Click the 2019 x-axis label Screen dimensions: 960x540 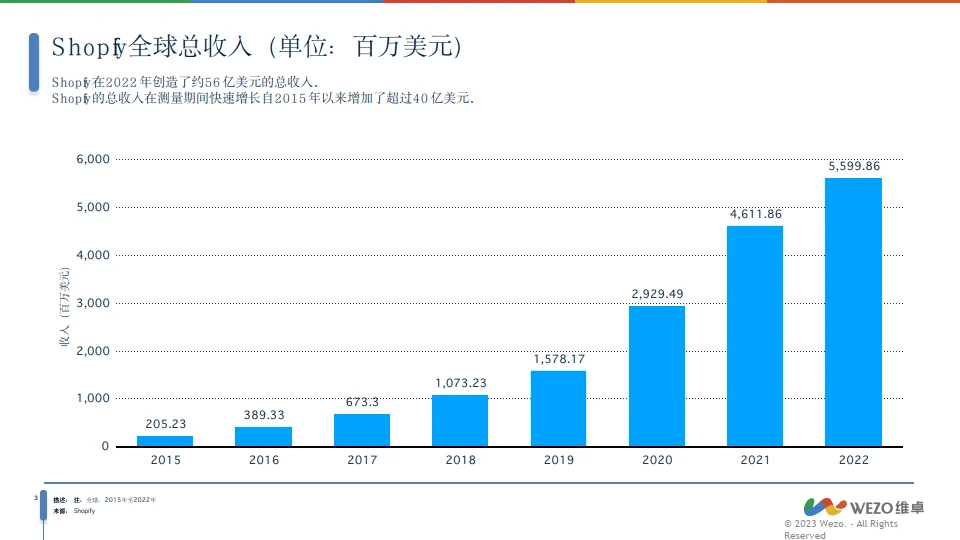point(559,460)
